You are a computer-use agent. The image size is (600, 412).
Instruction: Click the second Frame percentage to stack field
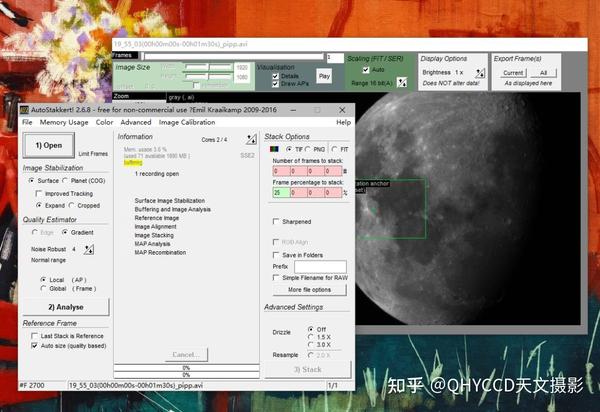(299, 193)
